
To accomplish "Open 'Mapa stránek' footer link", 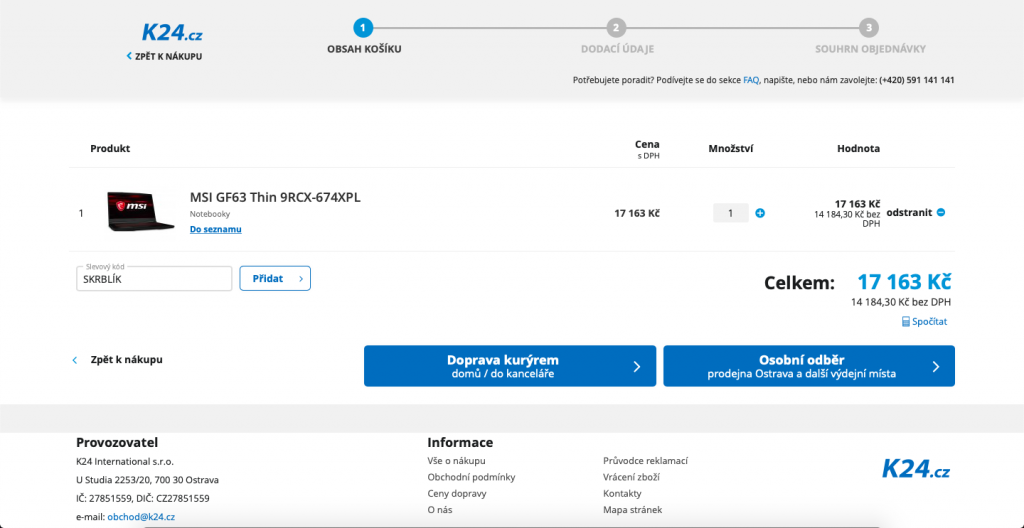I will (x=632, y=510).
